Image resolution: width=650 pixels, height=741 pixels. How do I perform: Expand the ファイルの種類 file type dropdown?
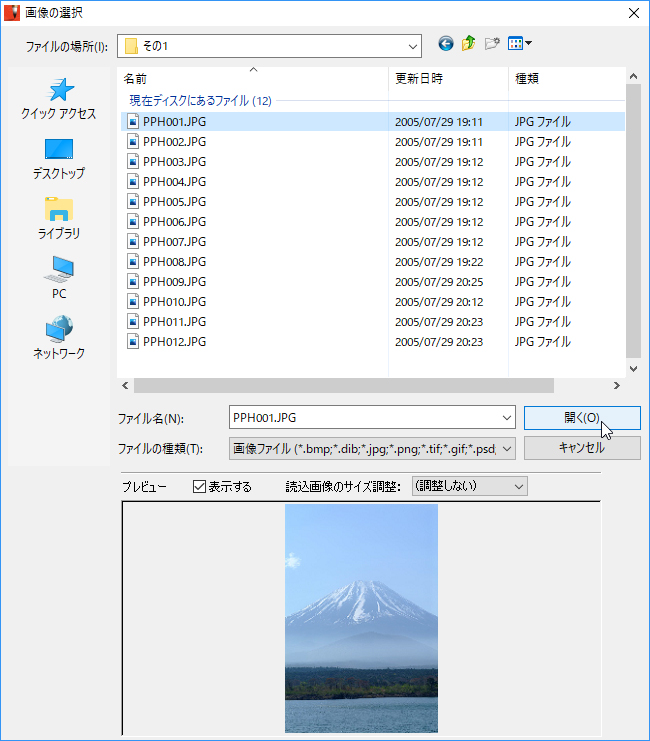pos(506,448)
